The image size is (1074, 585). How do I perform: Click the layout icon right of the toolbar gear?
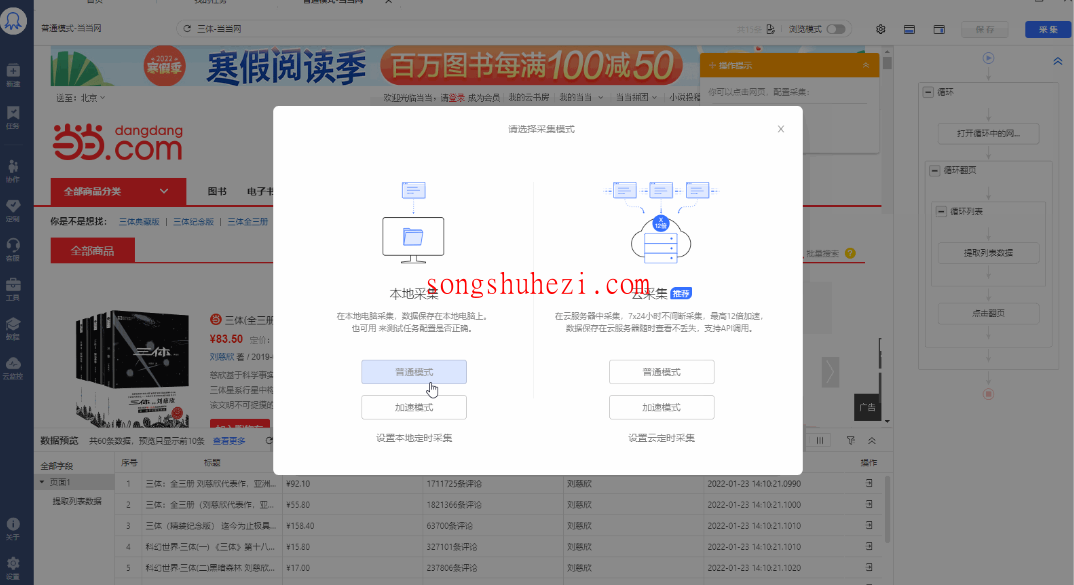click(910, 29)
